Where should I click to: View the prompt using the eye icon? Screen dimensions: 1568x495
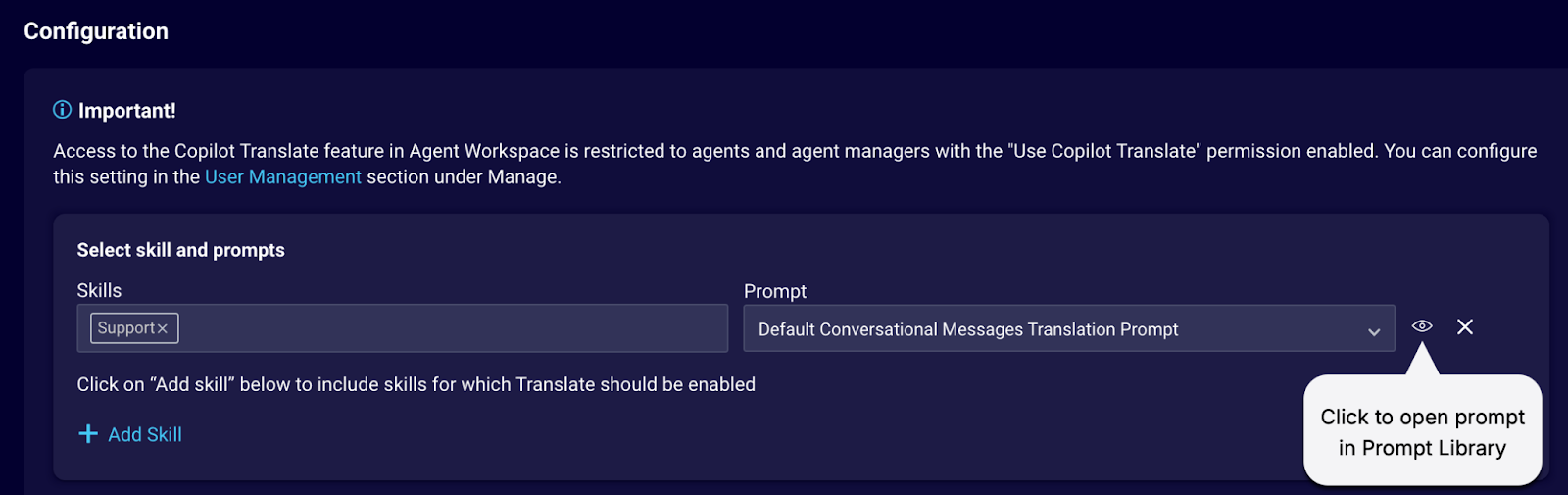pos(1422,326)
